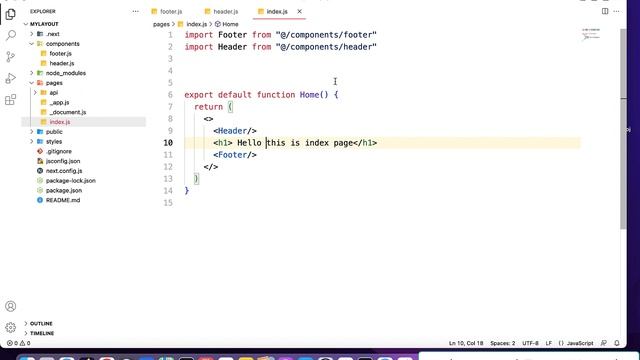
Task: Open _app.js in the file tree
Action: pos(60,102)
